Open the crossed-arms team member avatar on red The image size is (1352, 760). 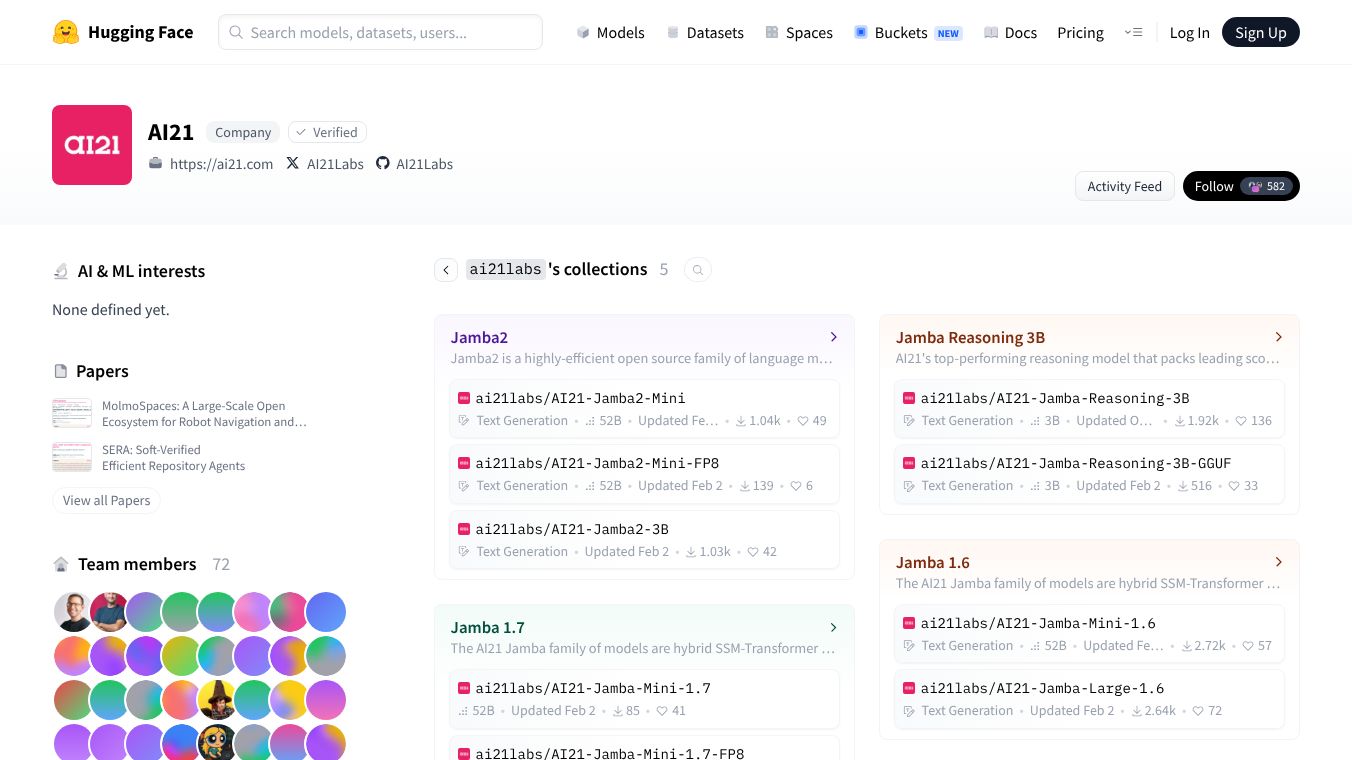(x=109, y=612)
